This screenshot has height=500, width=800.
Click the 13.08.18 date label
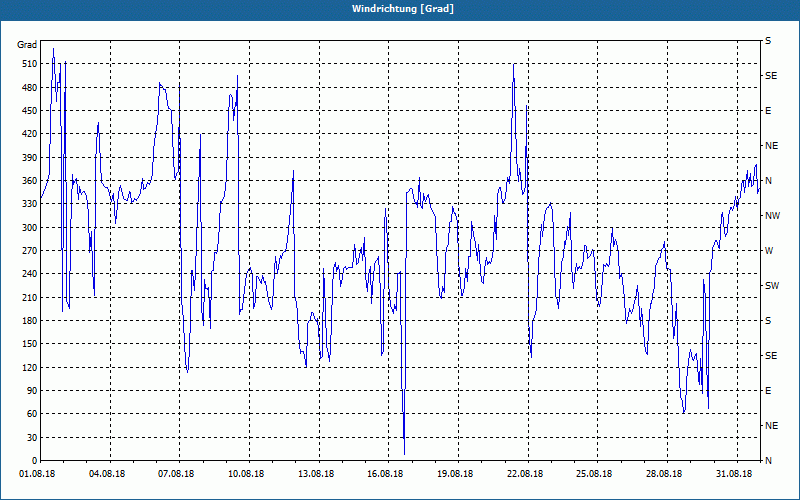tap(316, 474)
